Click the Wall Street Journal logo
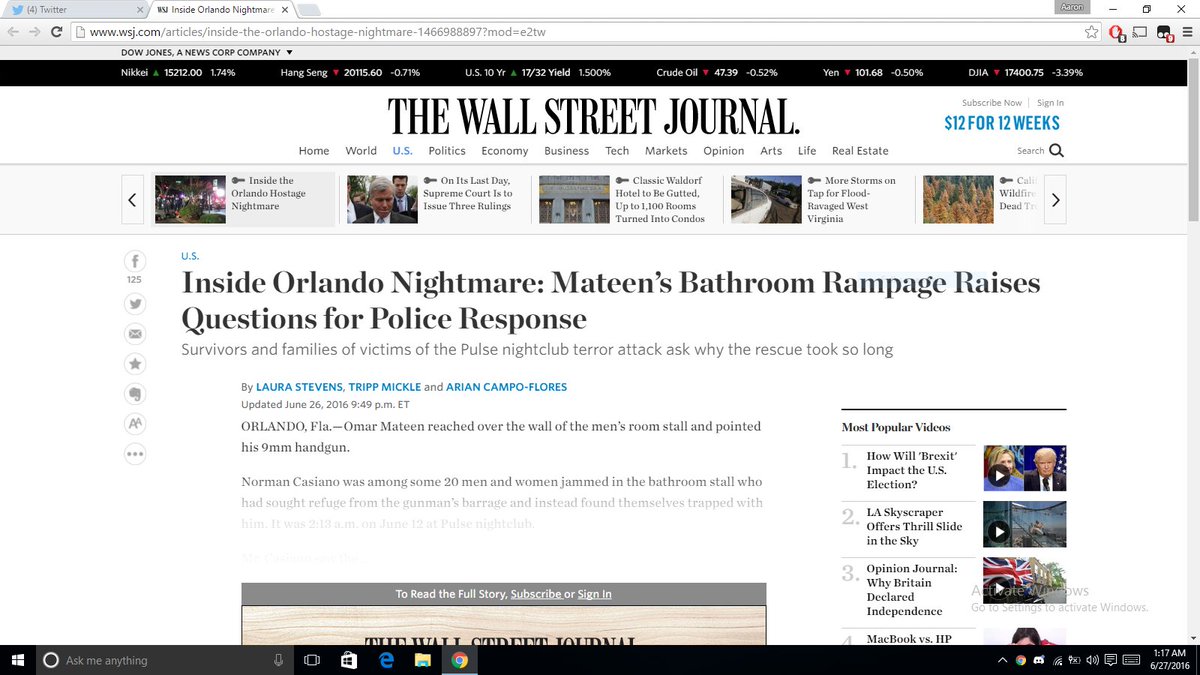Viewport: 1200px width, 675px height. (594, 117)
